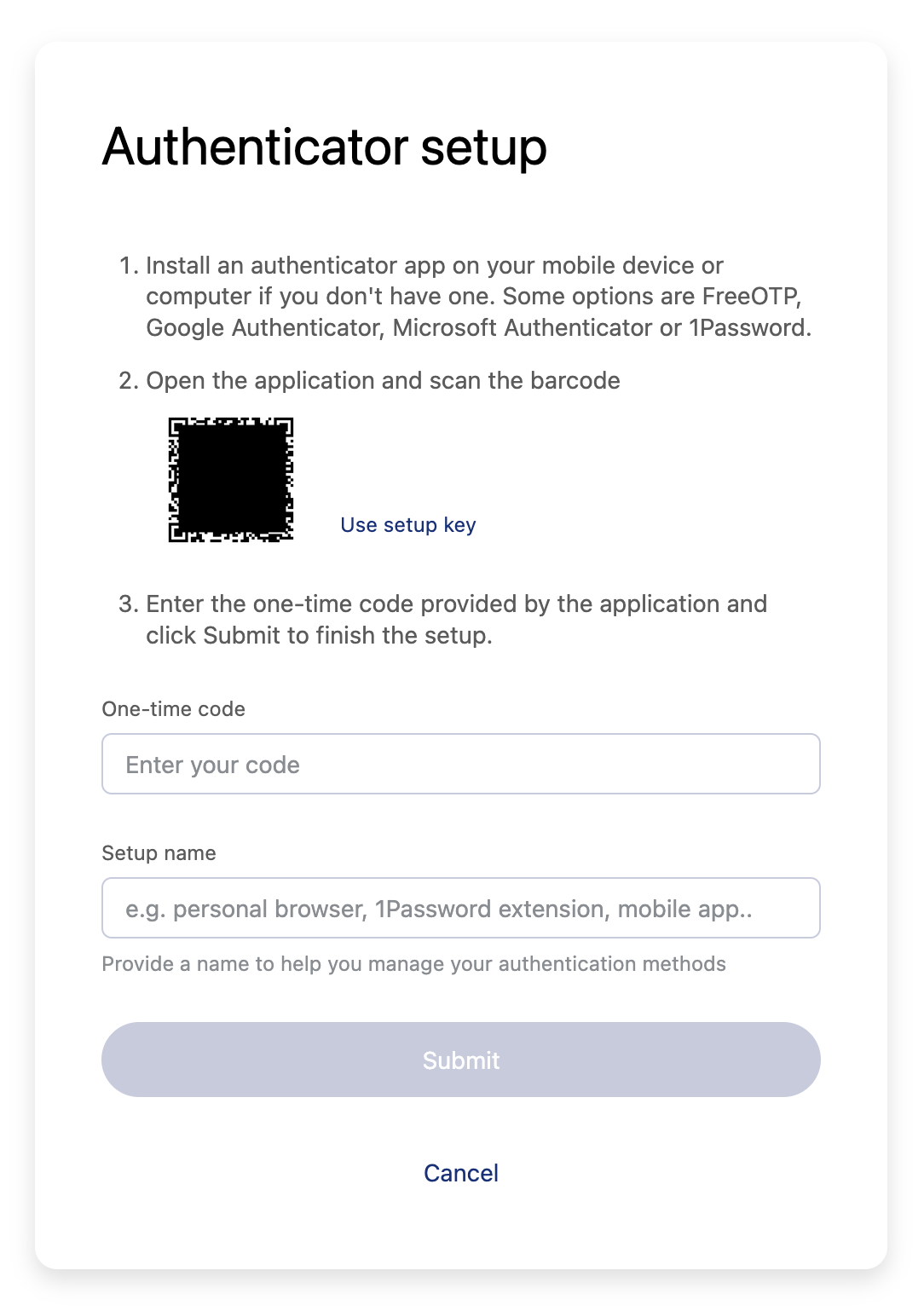The height and width of the screenshot is (1311, 924).
Task: Click "Google Authenticator" in the instructions
Action: click(x=263, y=328)
